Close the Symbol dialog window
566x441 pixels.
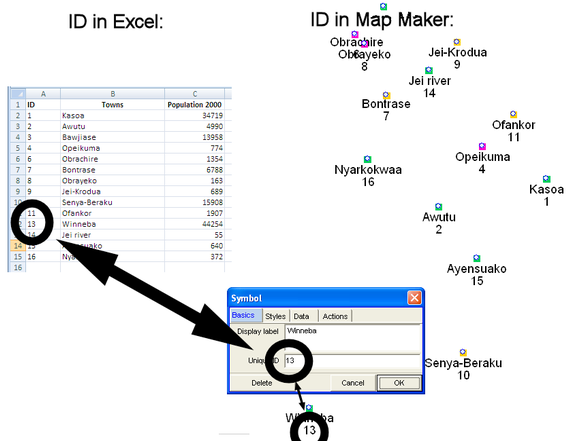pyautogui.click(x=414, y=298)
